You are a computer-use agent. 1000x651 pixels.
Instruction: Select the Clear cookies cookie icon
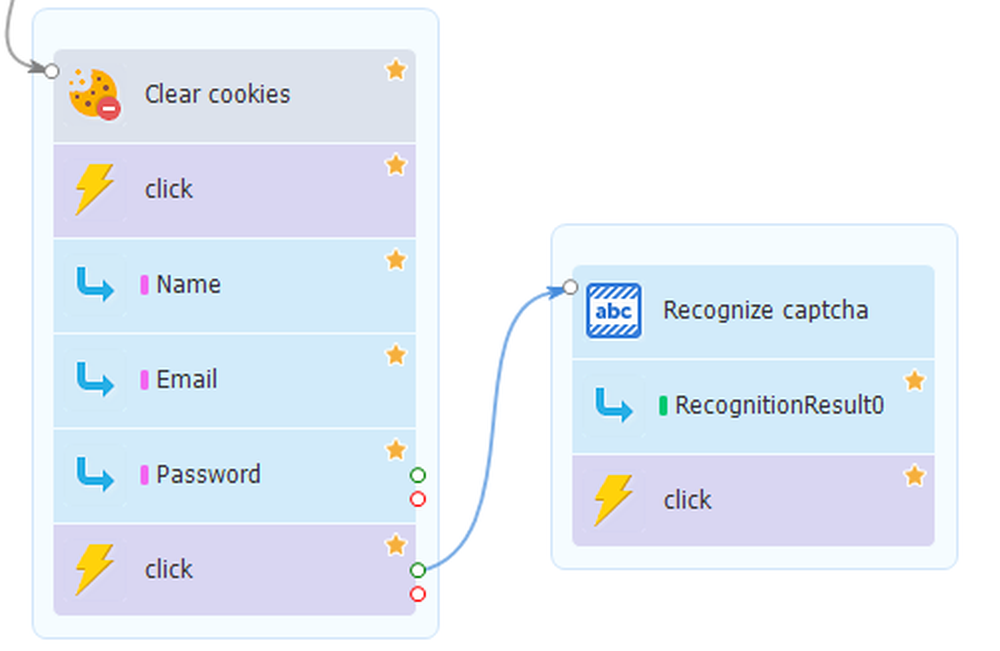click(94, 94)
